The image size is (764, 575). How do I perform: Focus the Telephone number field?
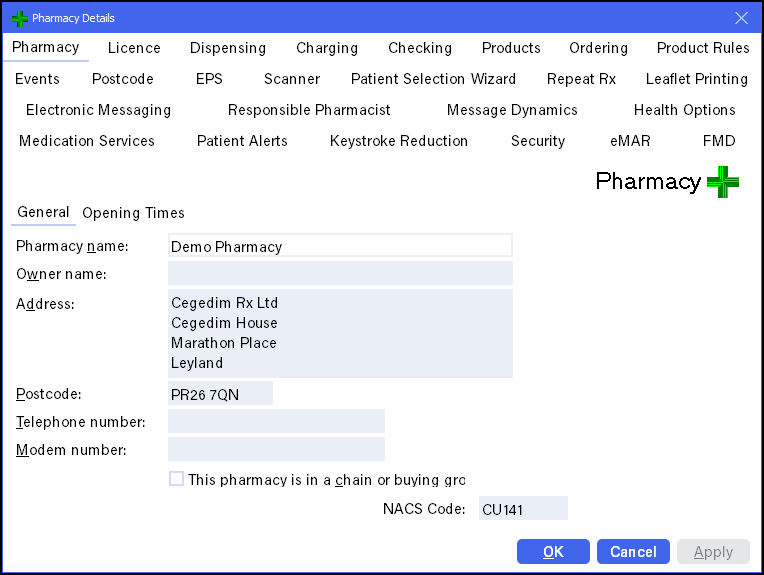(276, 422)
